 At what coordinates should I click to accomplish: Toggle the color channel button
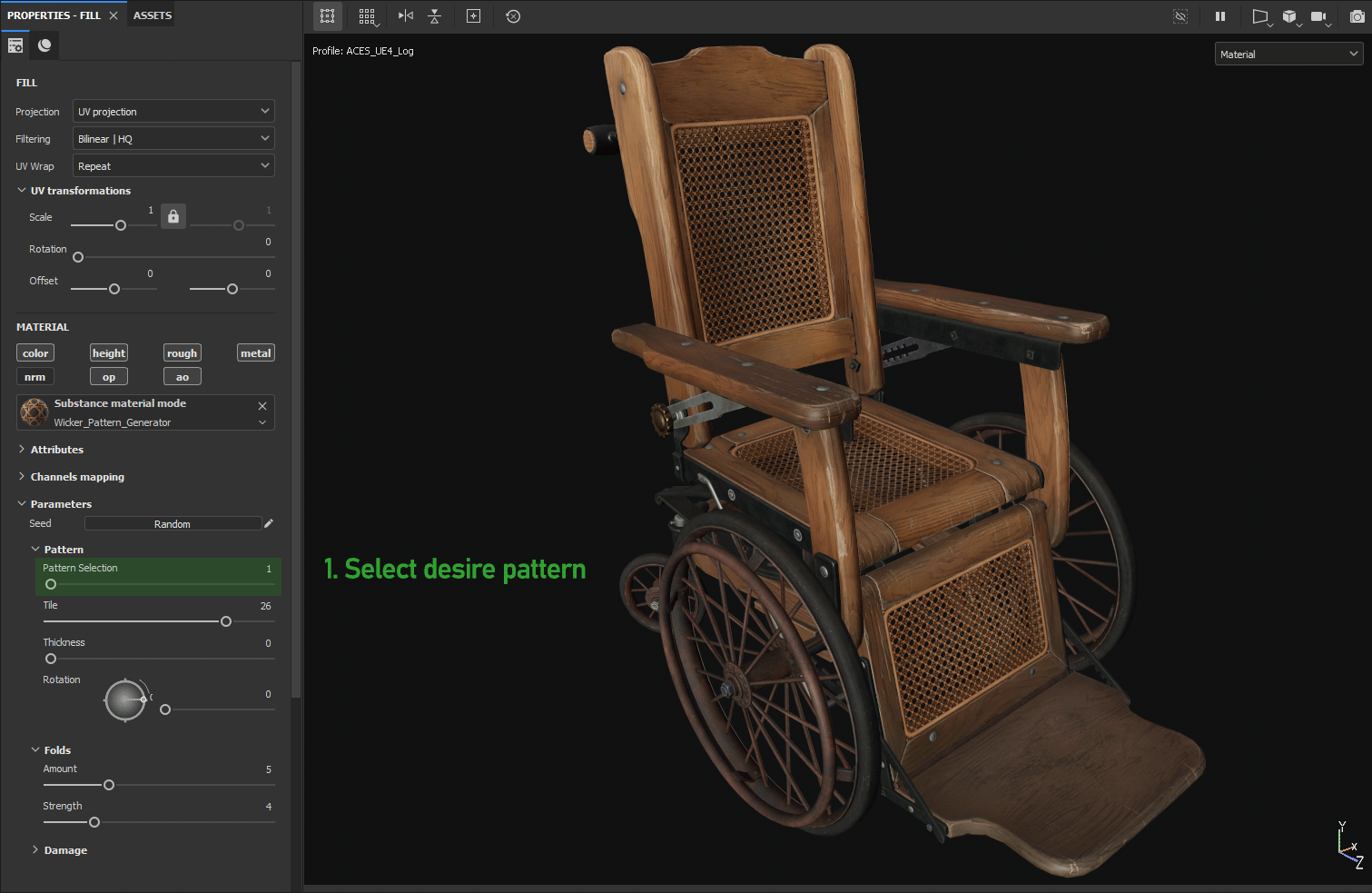click(x=35, y=353)
